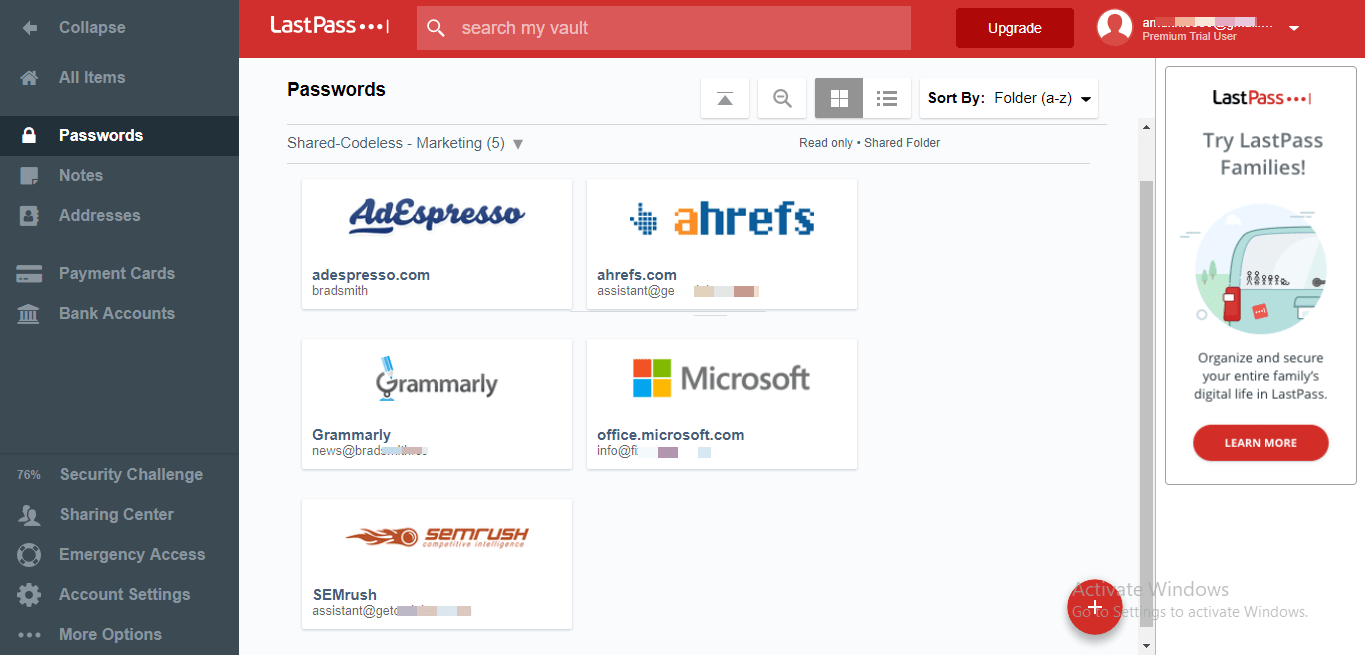Open the Sort By Folder (a-z) dropdown
1365x655 pixels.
click(x=1009, y=98)
